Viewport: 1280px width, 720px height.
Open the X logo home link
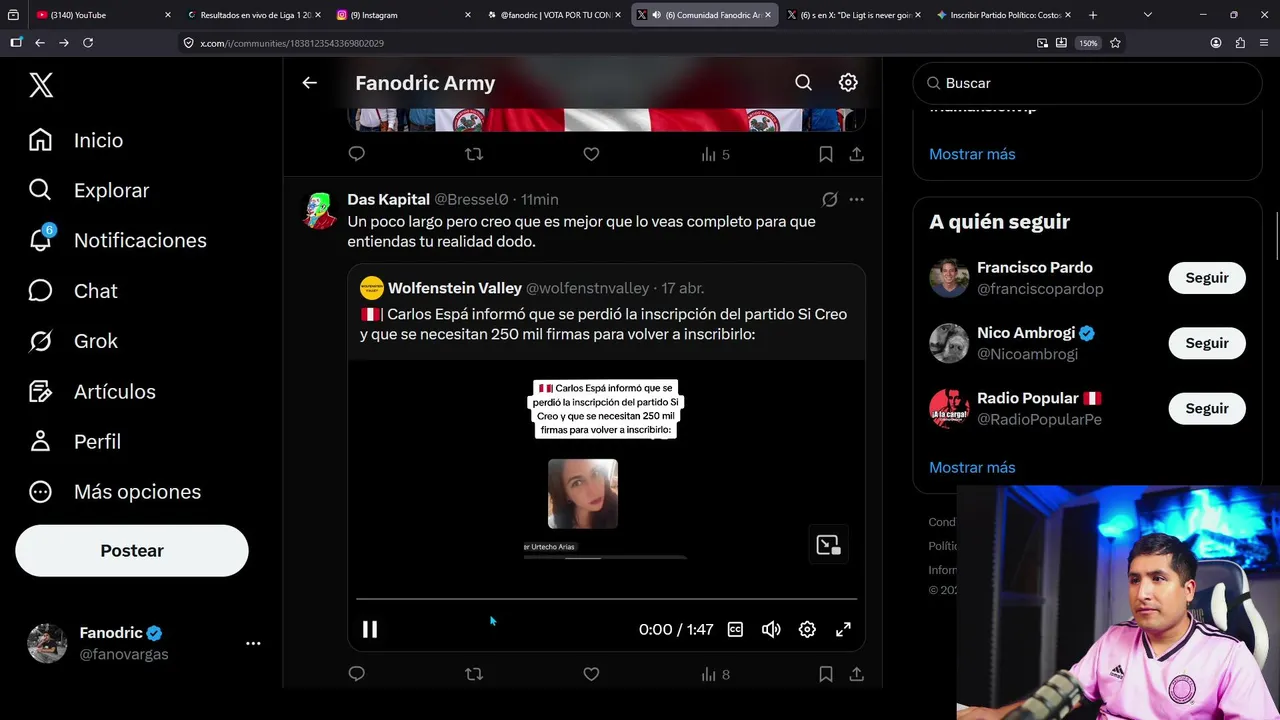[x=41, y=85]
